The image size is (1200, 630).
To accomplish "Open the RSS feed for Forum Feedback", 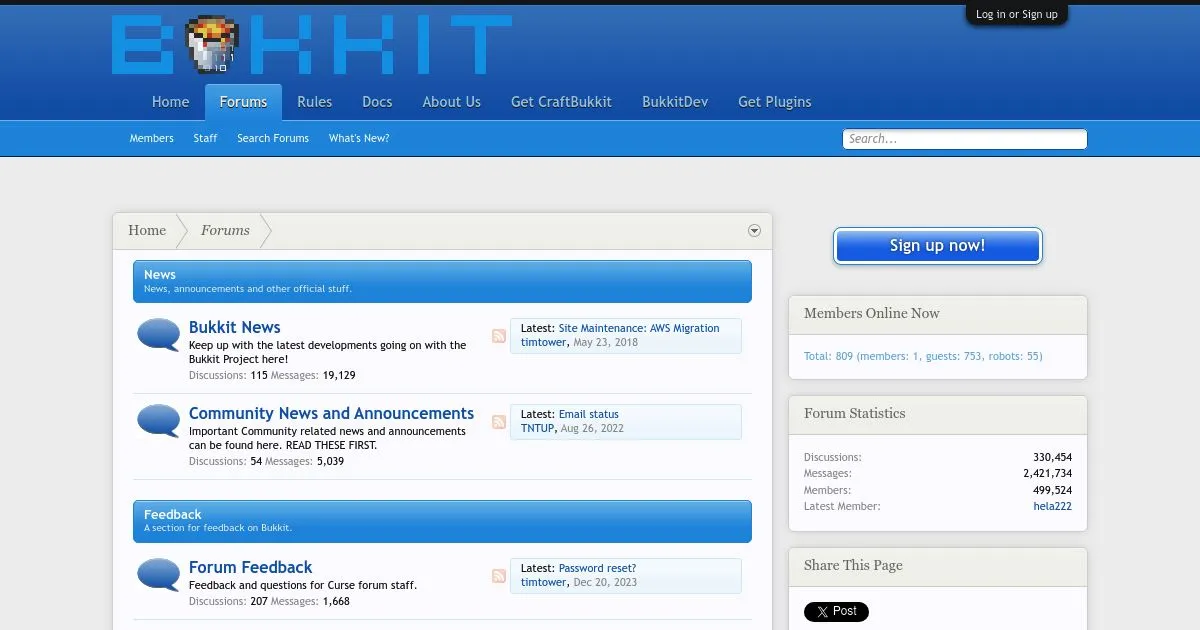I will [499, 576].
